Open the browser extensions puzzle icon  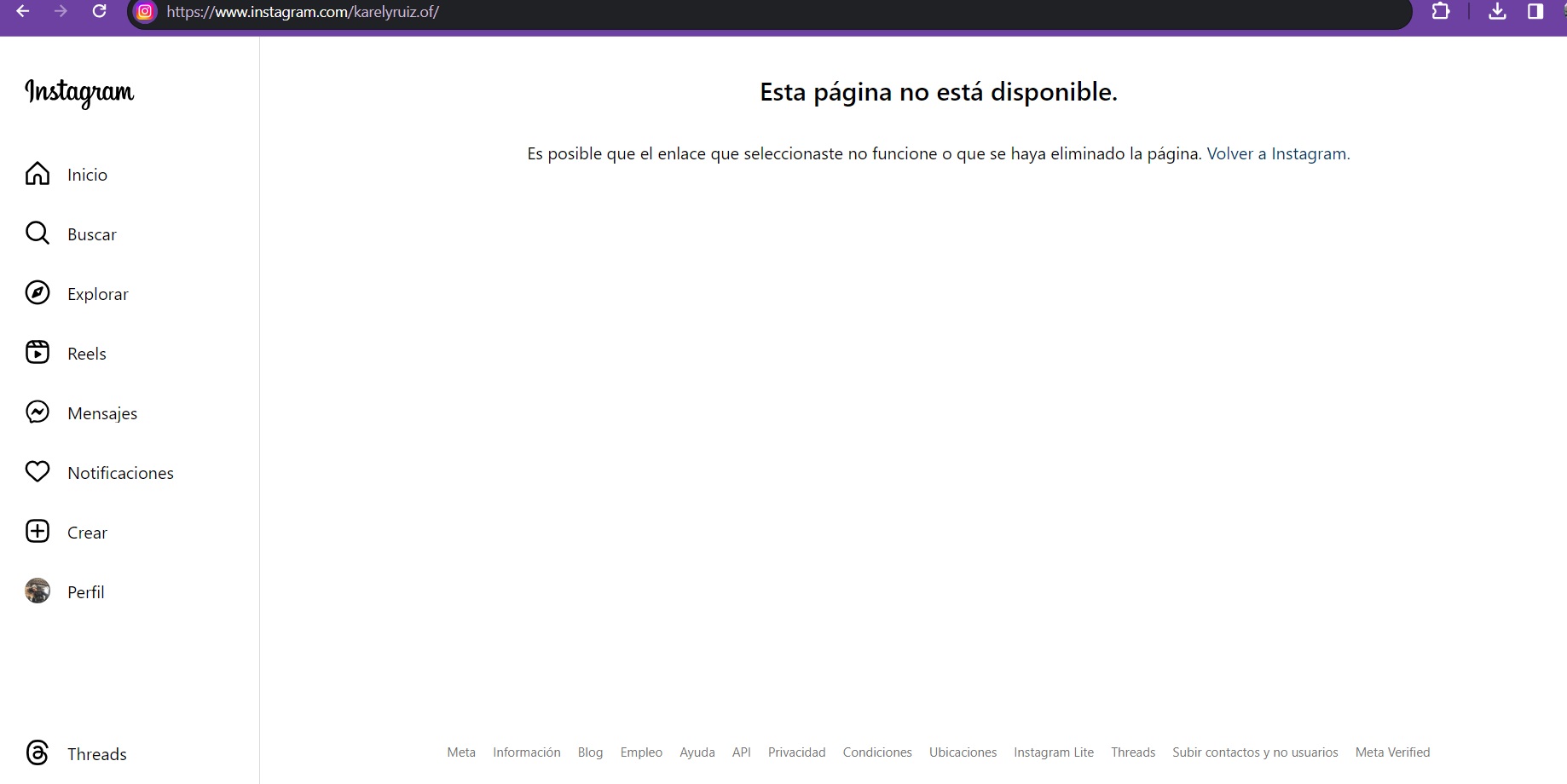[x=1440, y=11]
